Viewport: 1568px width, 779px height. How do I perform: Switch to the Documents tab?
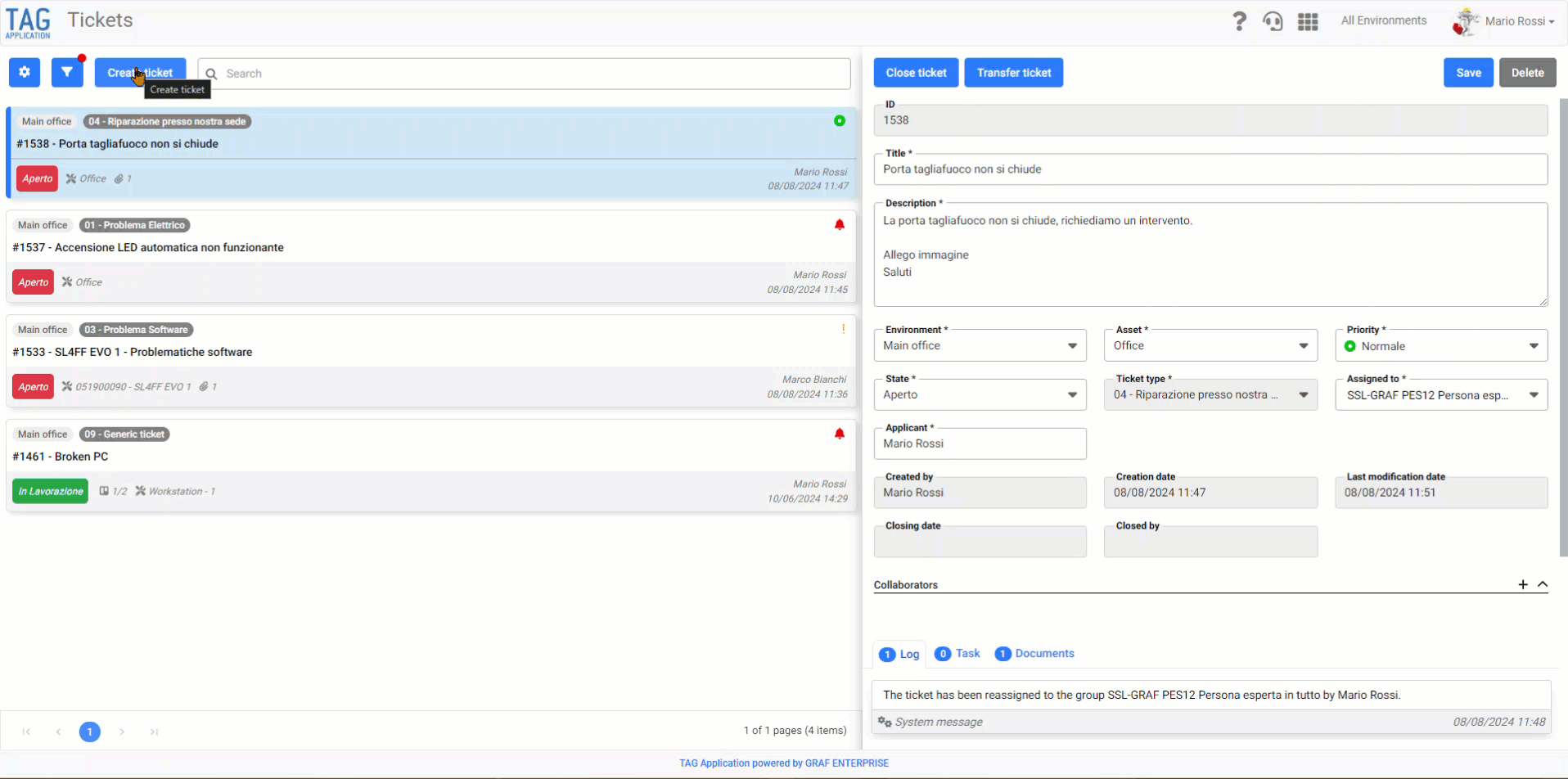[1034, 653]
